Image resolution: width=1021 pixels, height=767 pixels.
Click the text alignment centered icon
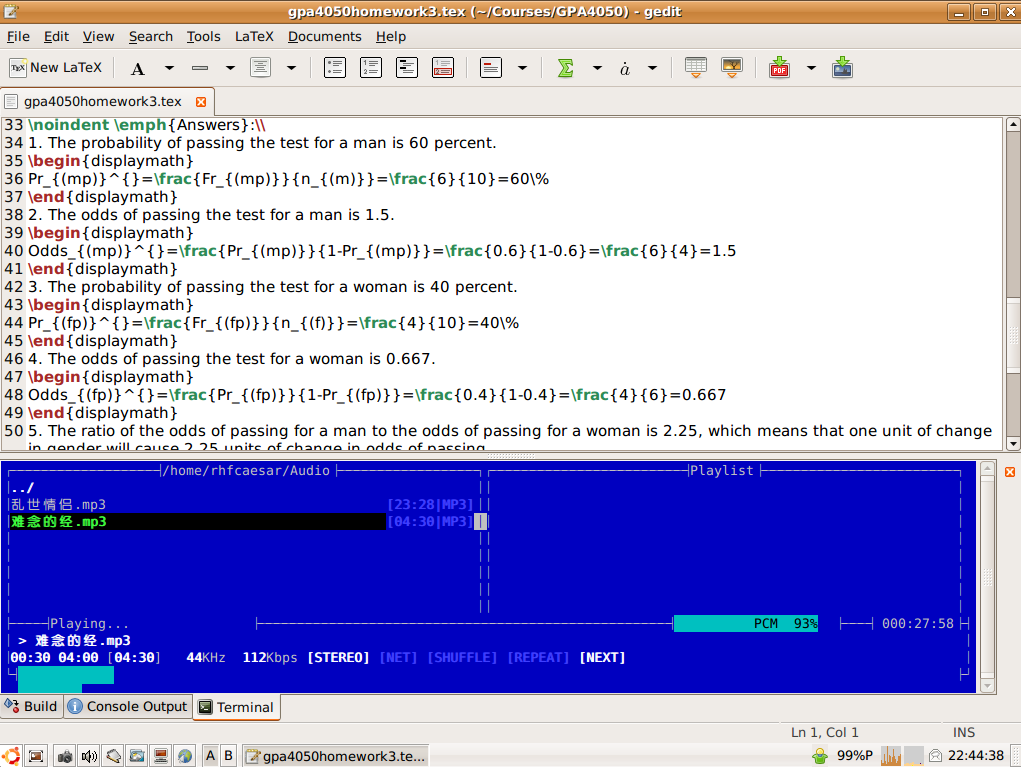260,68
